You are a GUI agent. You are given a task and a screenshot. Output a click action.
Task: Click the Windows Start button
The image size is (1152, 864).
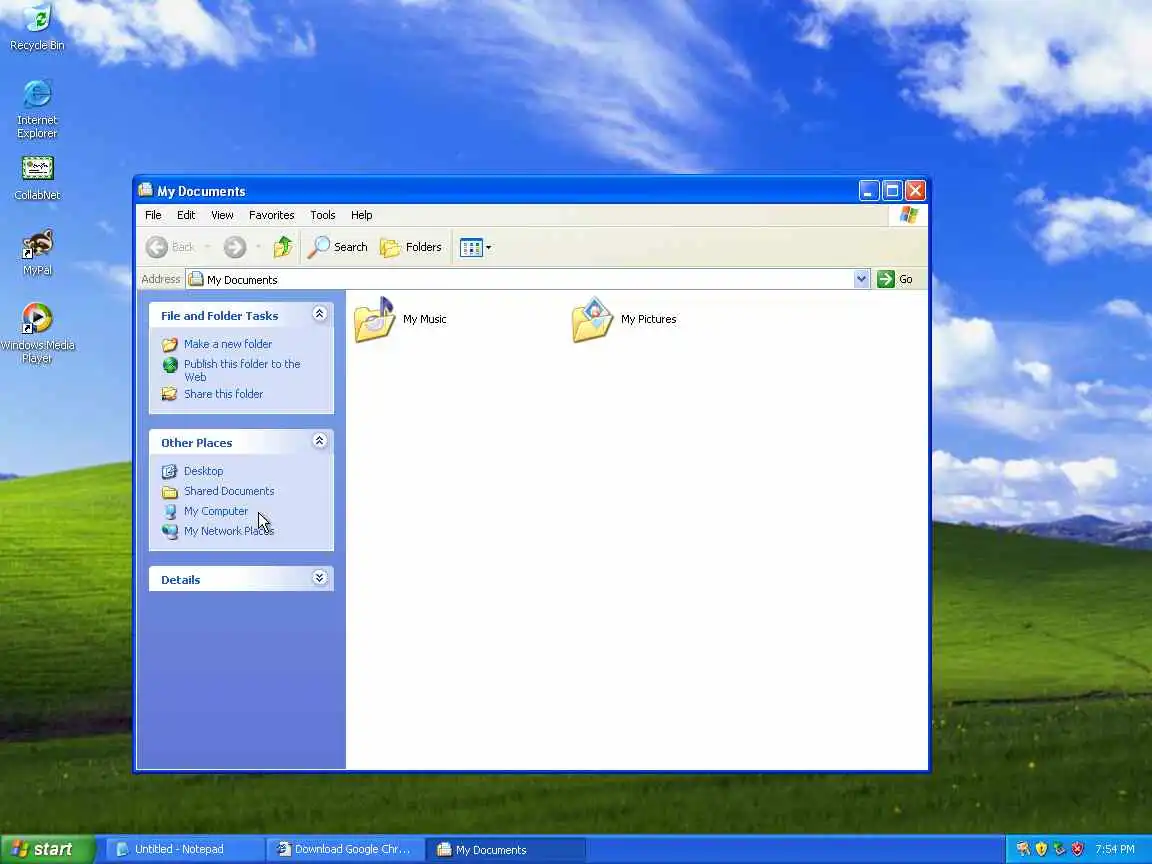tap(46, 849)
